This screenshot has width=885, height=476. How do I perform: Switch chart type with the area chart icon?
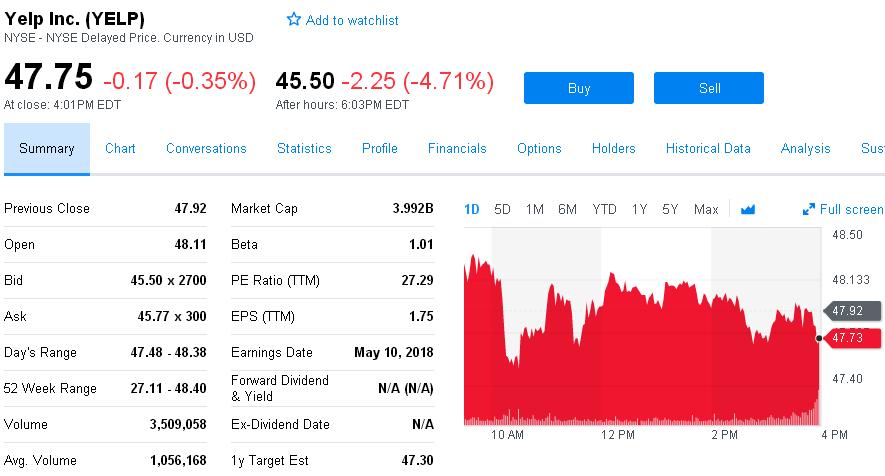pos(748,209)
